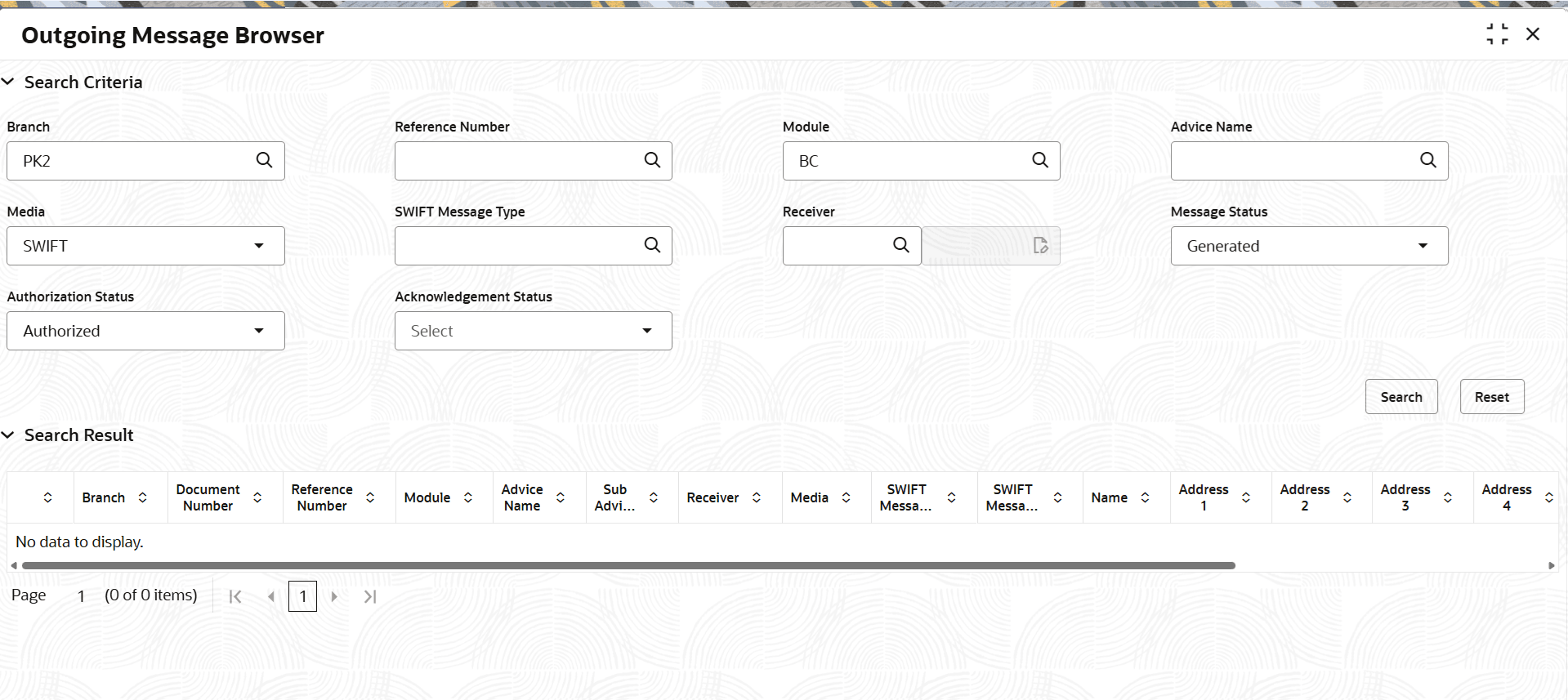Open Message Status dropdown showing Generated

[1310, 246]
